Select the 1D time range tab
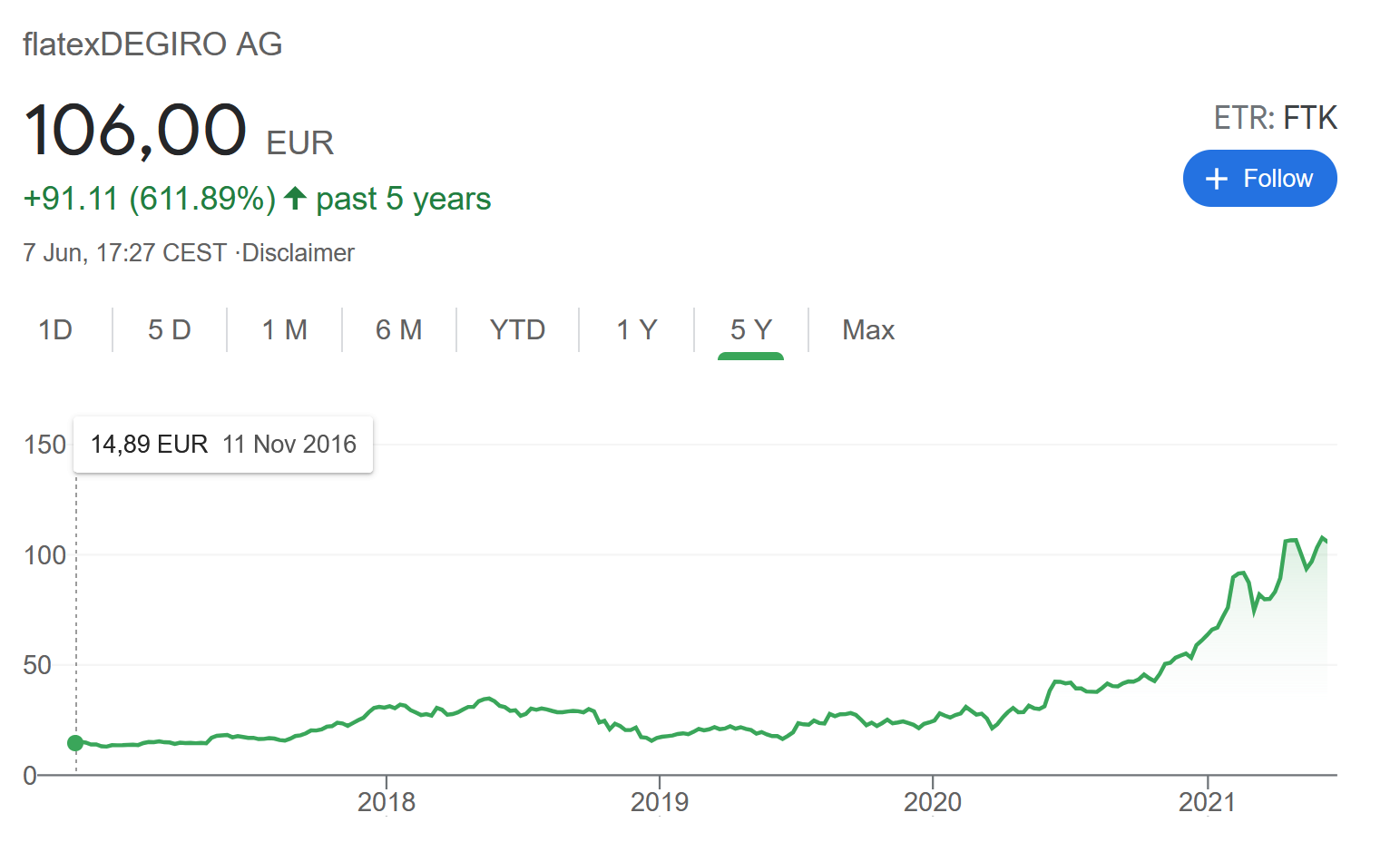1400x842 pixels. click(55, 329)
